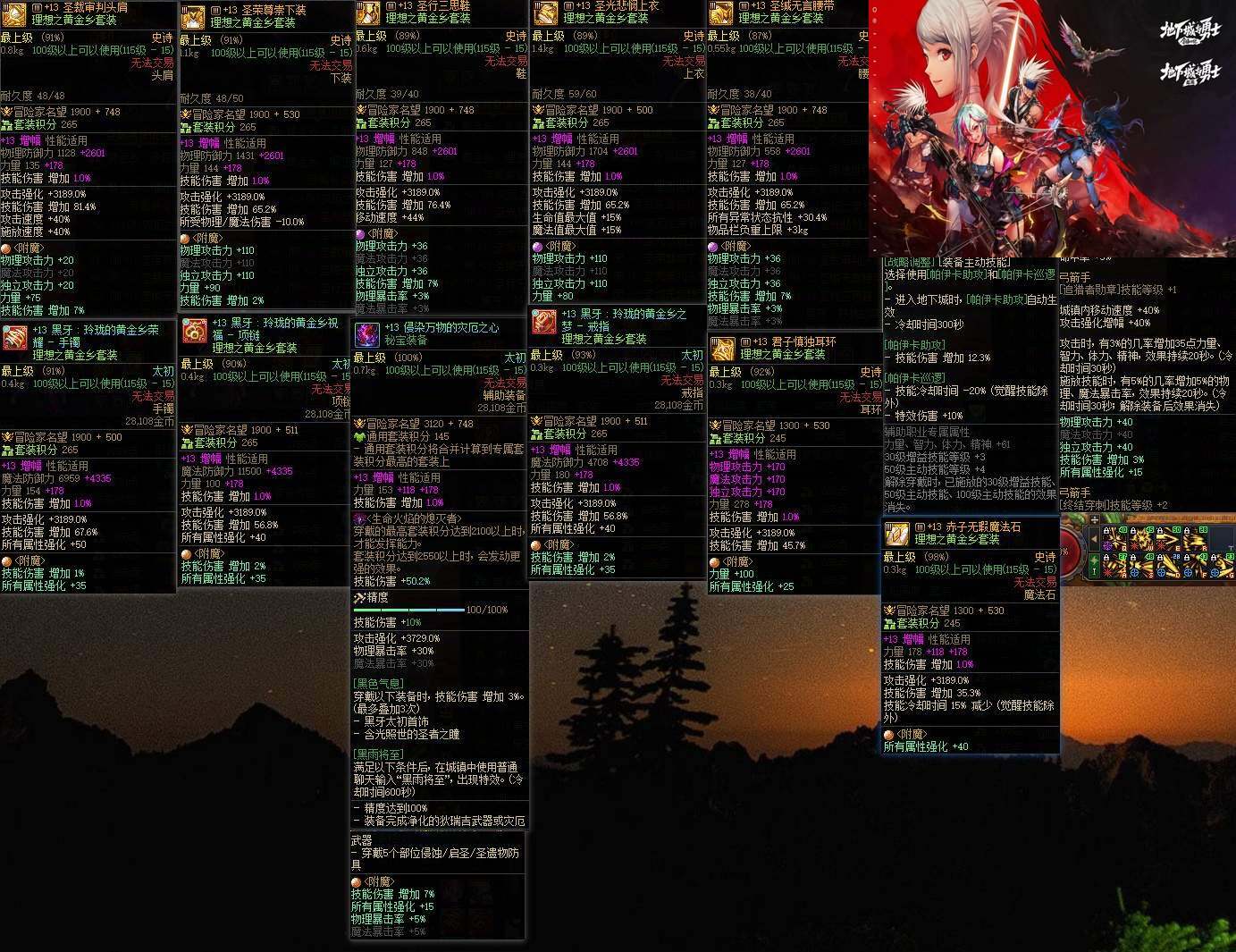Activate the E hotkey skill icon

click(1168, 539)
